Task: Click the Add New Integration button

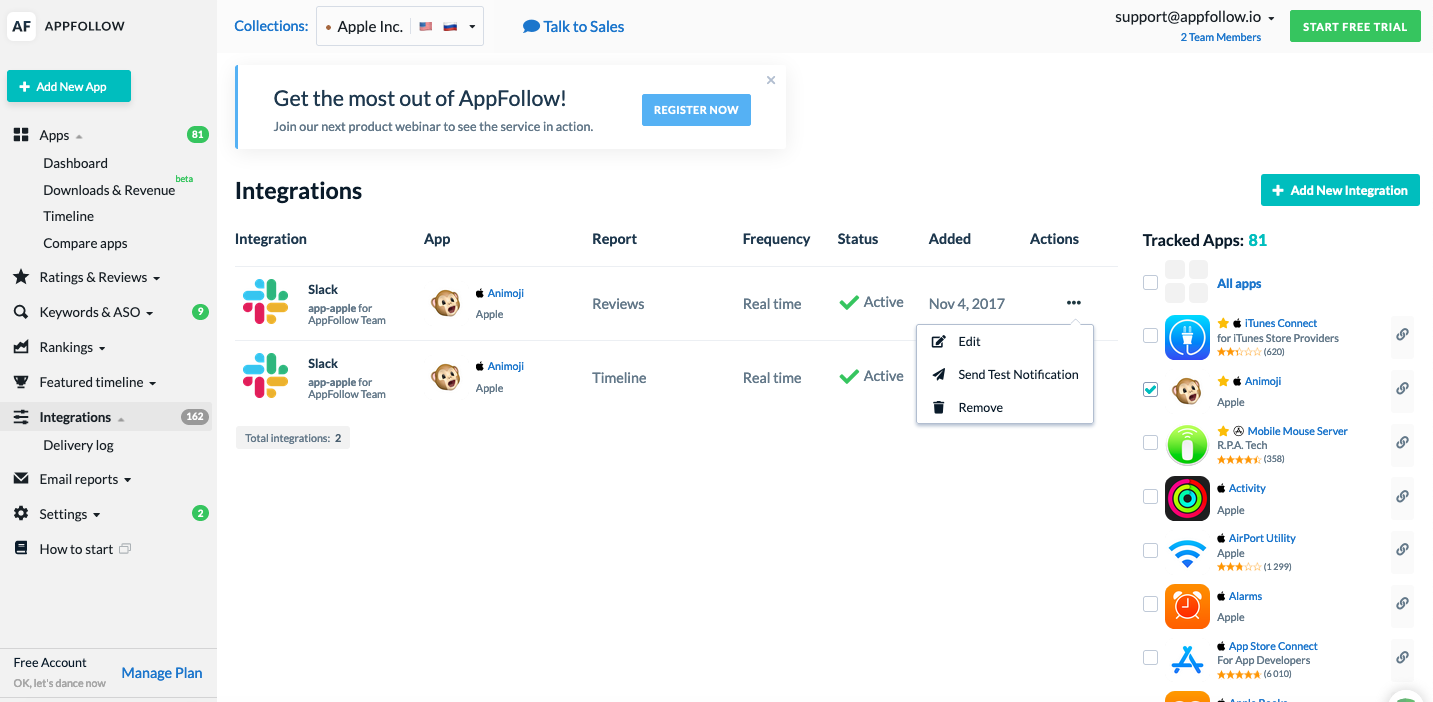Action: 1340,190
